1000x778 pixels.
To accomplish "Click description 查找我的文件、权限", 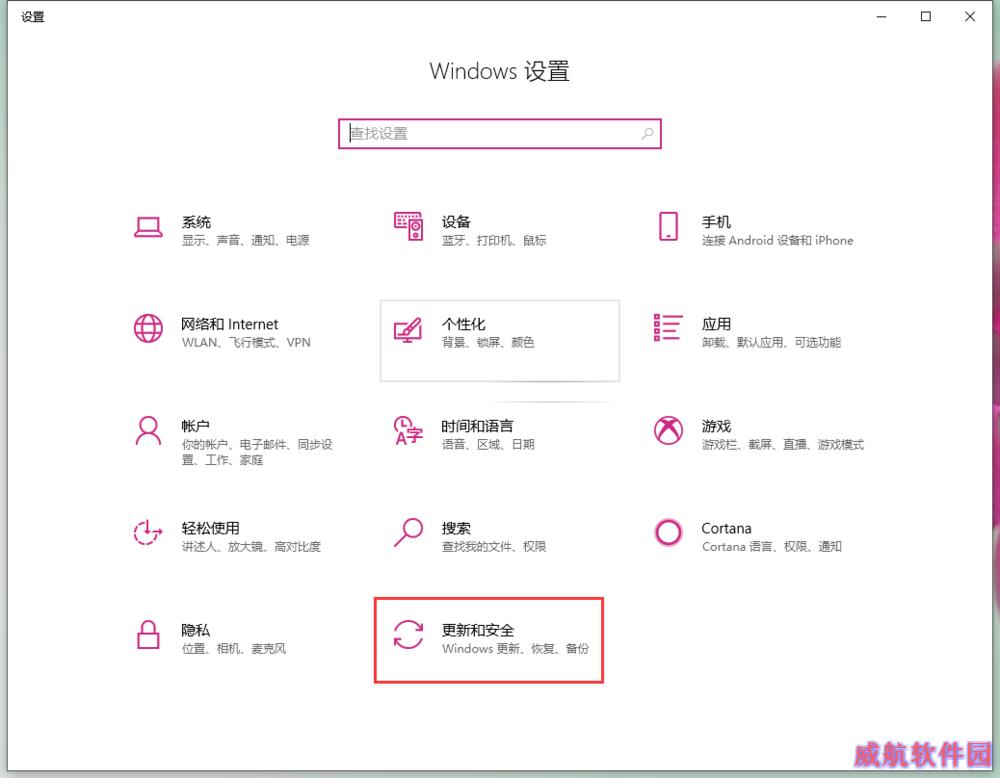I will [494, 547].
